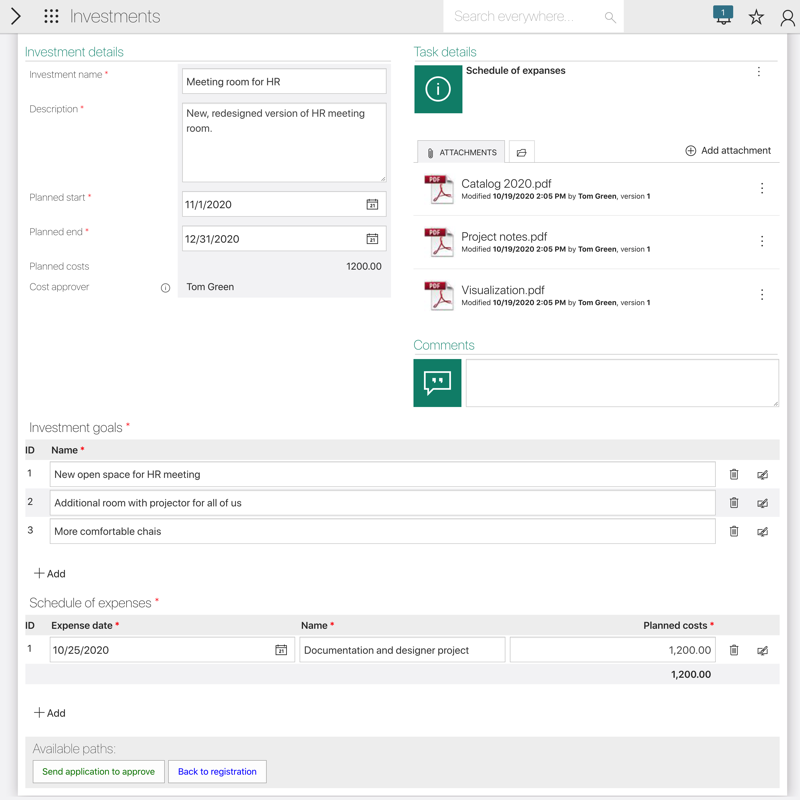This screenshot has width=800, height=800.
Task: Open the user profile icon
Action: (787, 17)
